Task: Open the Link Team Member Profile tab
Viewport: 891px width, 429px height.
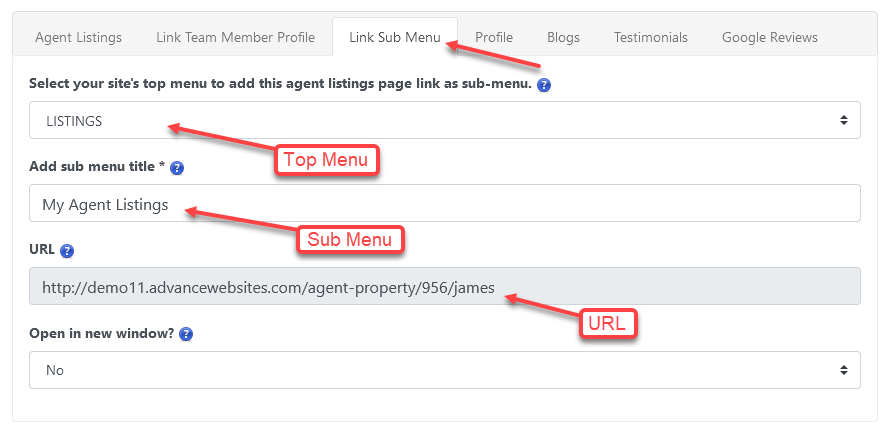Action: [235, 37]
